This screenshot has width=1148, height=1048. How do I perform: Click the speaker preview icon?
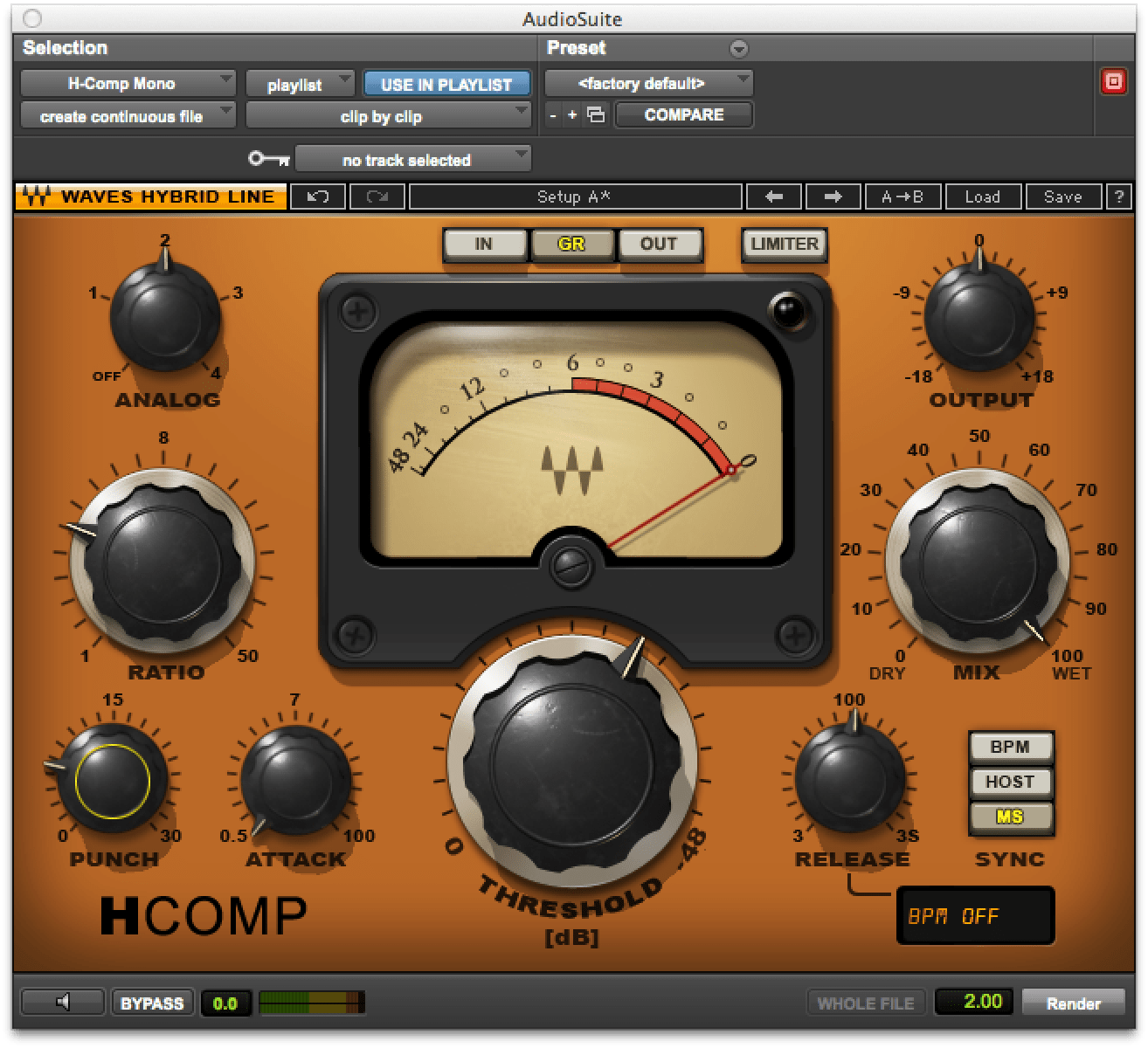[x=63, y=1003]
